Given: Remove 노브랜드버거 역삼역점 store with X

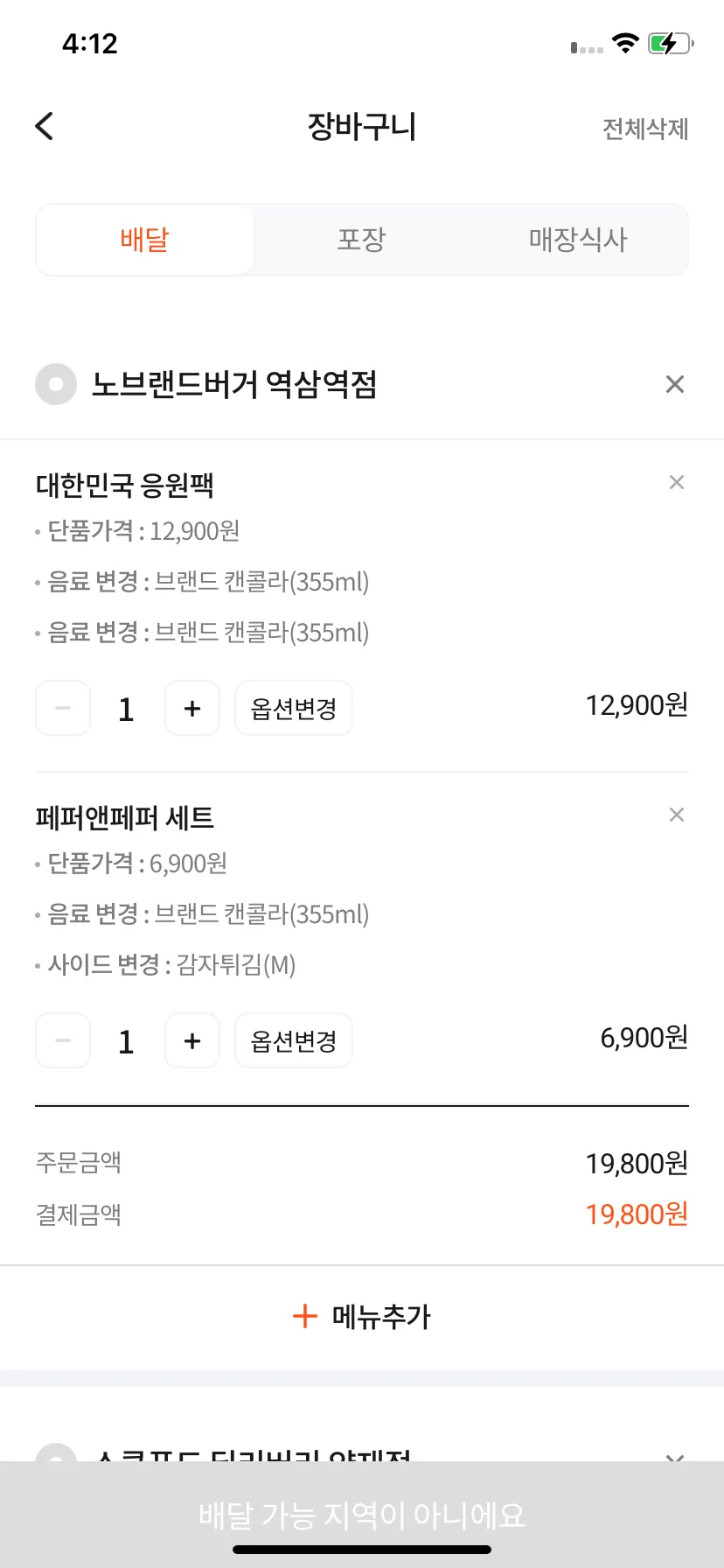Looking at the screenshot, I should [x=674, y=384].
